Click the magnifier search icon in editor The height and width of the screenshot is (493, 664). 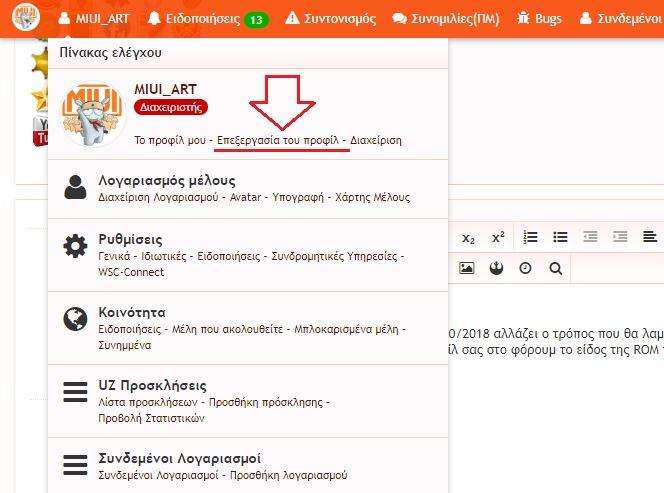tap(556, 268)
